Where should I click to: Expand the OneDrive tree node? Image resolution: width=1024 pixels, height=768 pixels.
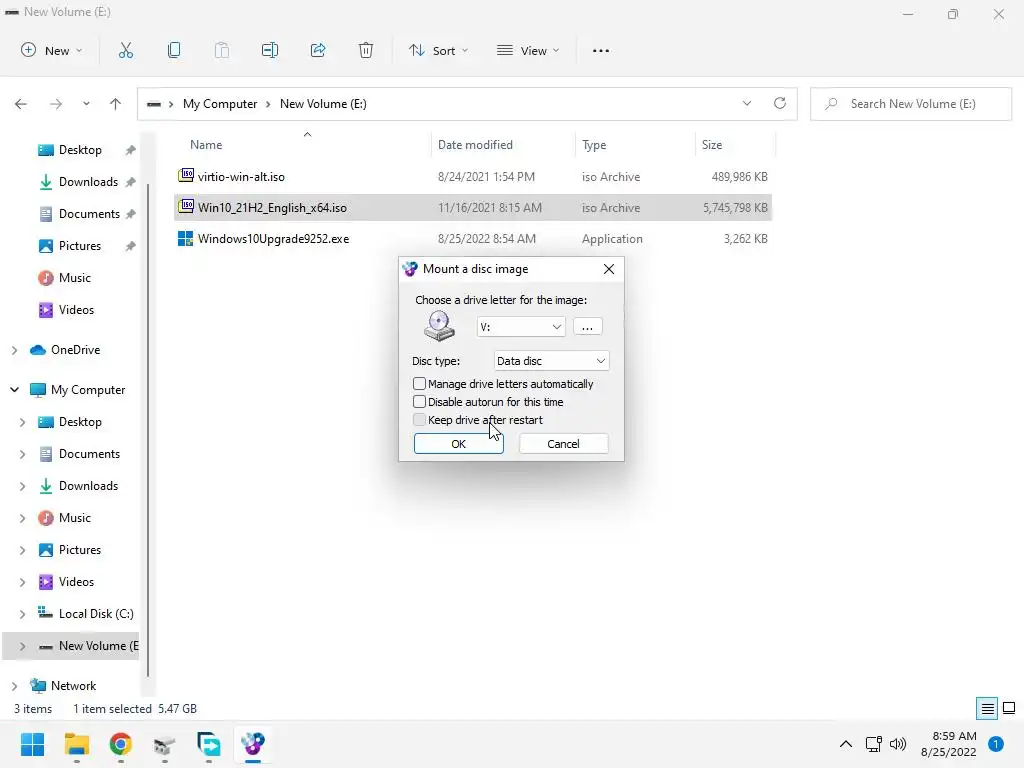[x=14, y=350]
